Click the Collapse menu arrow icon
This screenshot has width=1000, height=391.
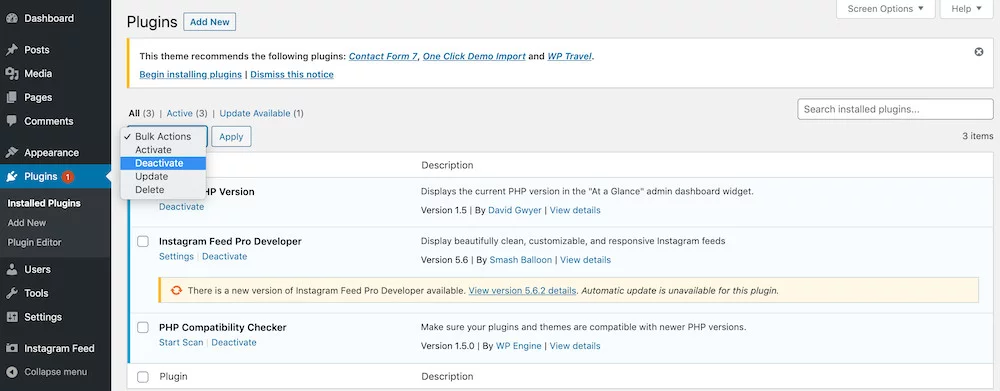(x=11, y=372)
